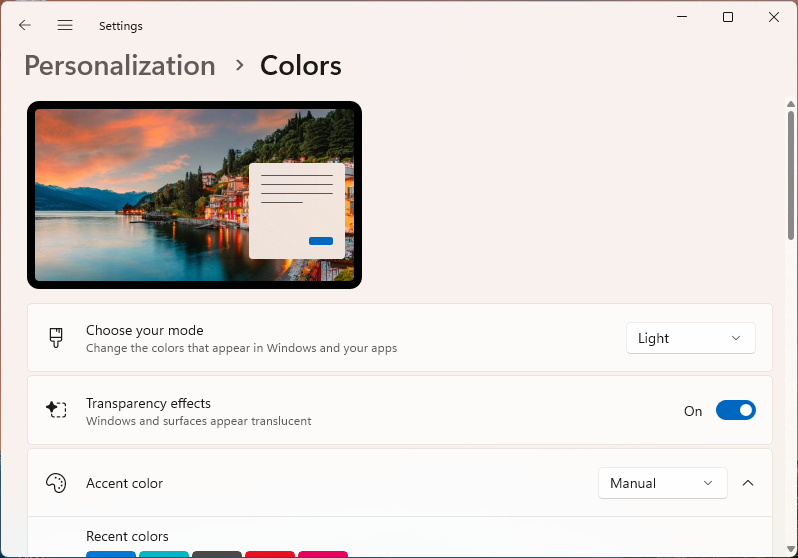The width and height of the screenshot is (798, 558).
Task: Maximize the Settings window
Action: pyautogui.click(x=727, y=17)
